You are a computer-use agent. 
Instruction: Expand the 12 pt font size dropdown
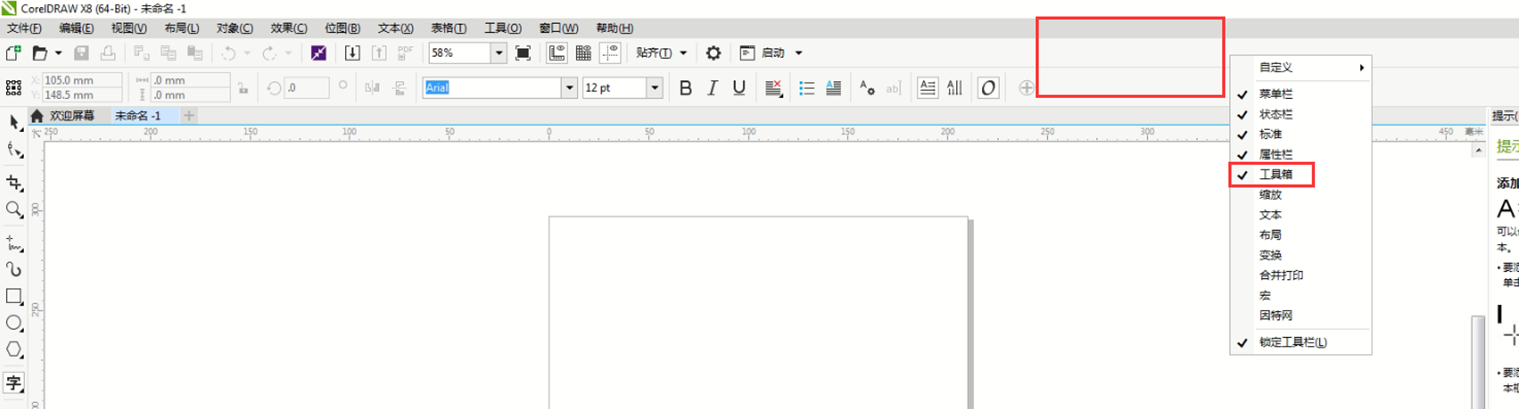click(654, 88)
